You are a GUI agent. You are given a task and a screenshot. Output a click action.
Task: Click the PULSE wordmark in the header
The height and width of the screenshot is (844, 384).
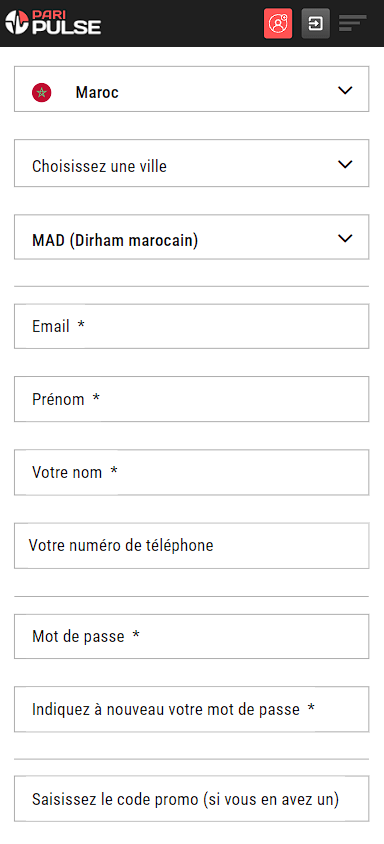[66, 27]
